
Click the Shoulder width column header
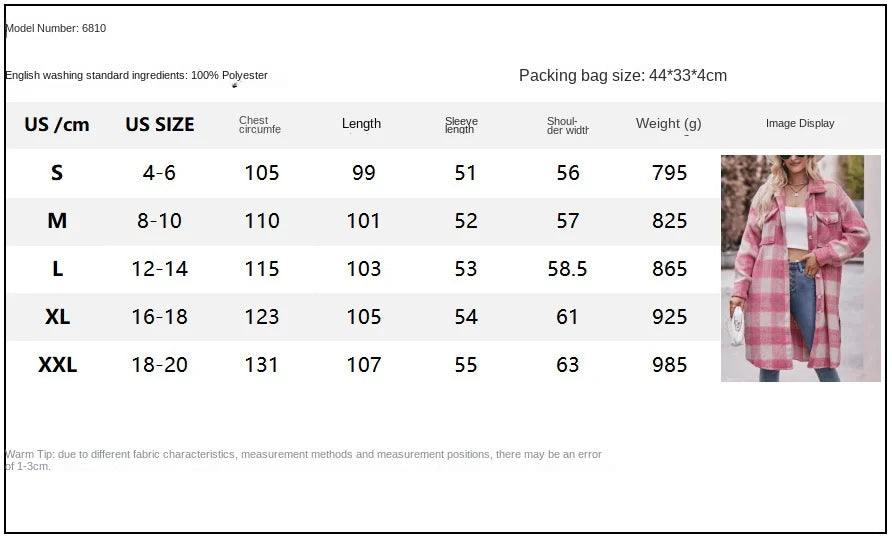567,125
